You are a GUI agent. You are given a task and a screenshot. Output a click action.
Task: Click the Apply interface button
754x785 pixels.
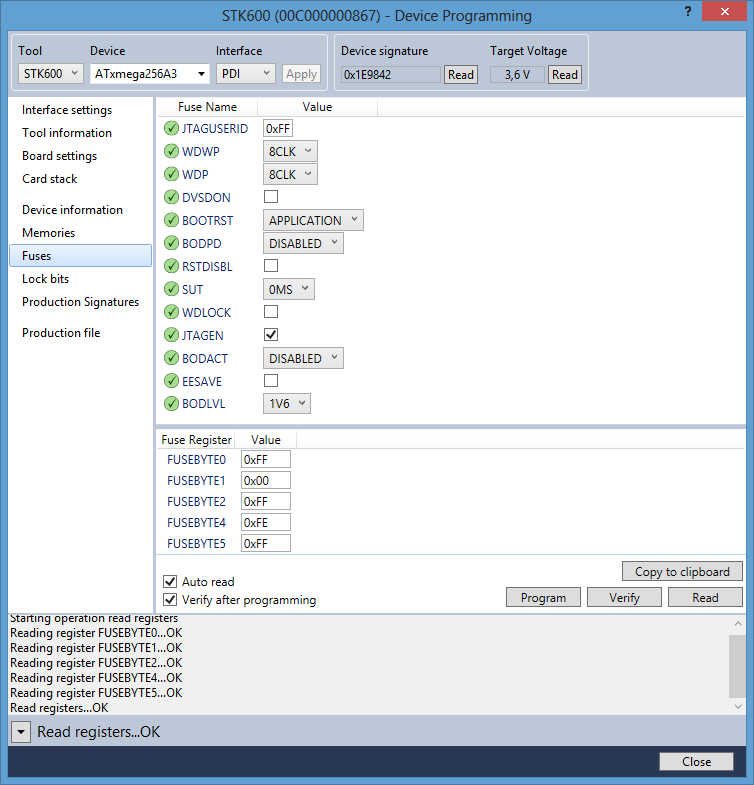pos(301,74)
